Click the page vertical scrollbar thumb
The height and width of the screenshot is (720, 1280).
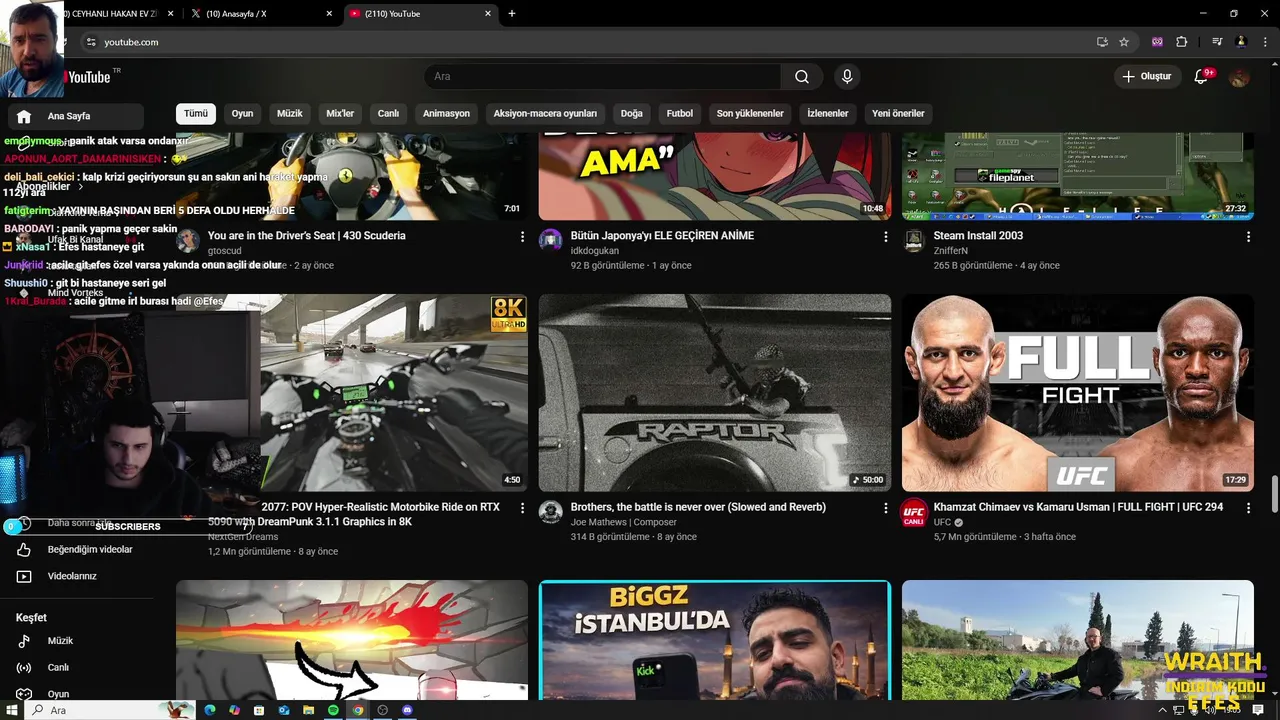click(x=1275, y=495)
